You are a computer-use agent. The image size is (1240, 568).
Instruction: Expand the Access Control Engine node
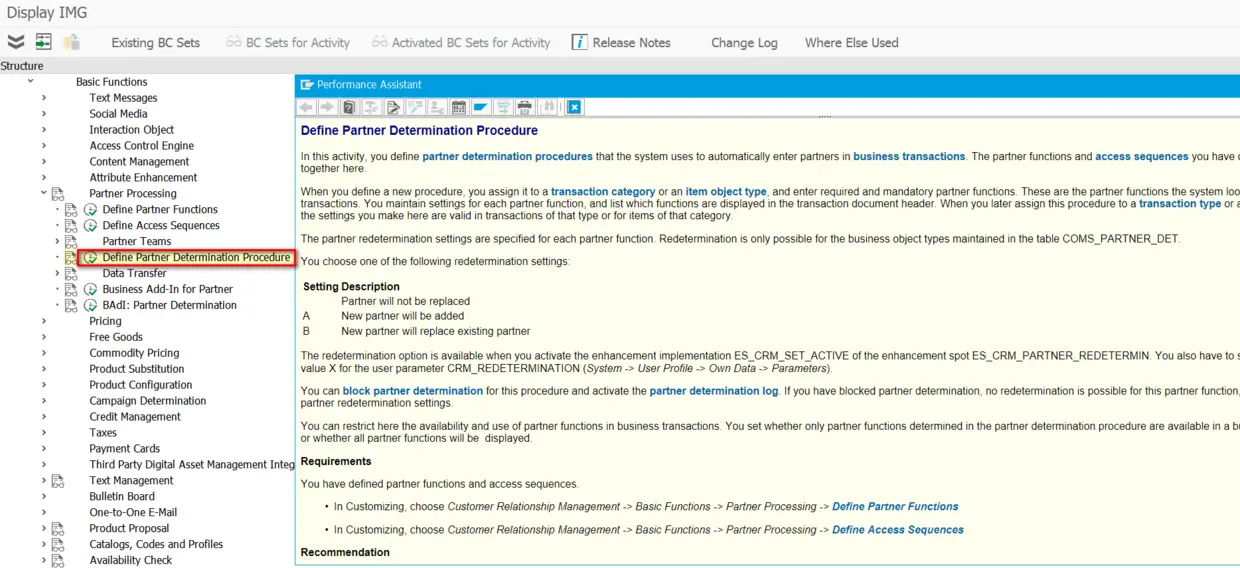click(x=44, y=145)
